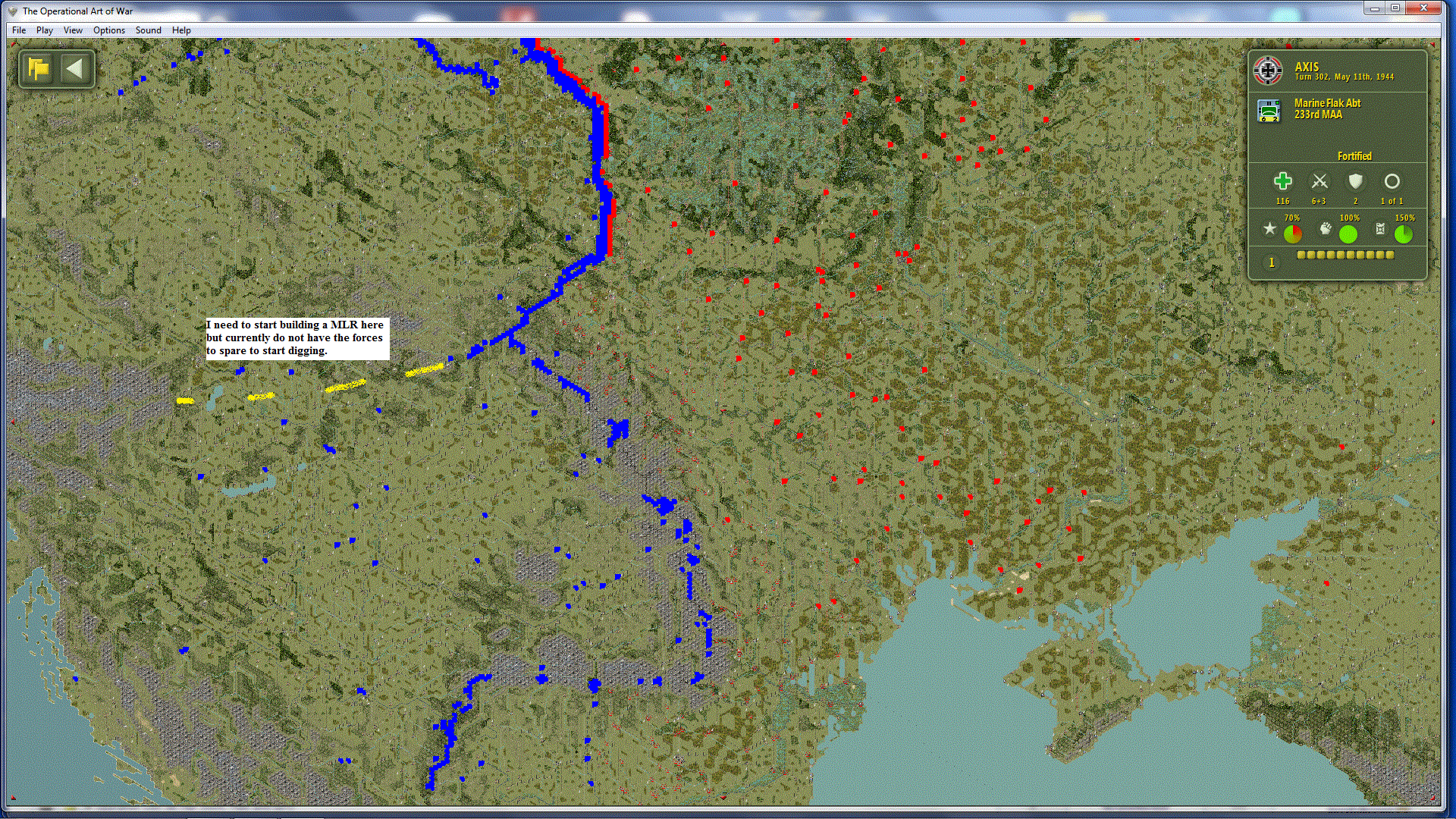Click the MLR note text box on map
The height and width of the screenshot is (819, 1456).
click(297, 338)
